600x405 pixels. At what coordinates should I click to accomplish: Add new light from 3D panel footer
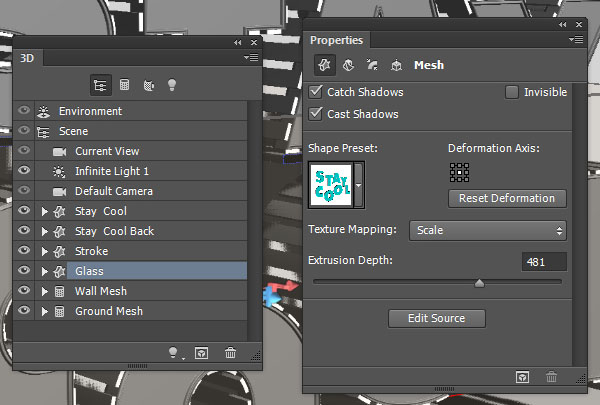coord(174,353)
